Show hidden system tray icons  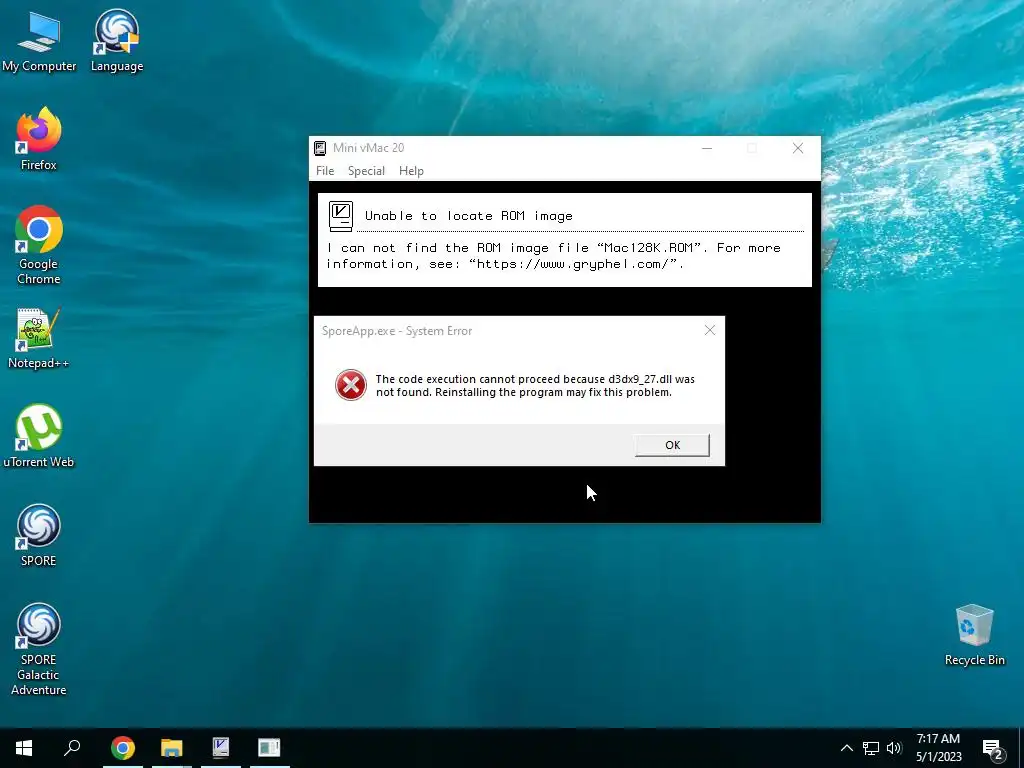click(846, 748)
